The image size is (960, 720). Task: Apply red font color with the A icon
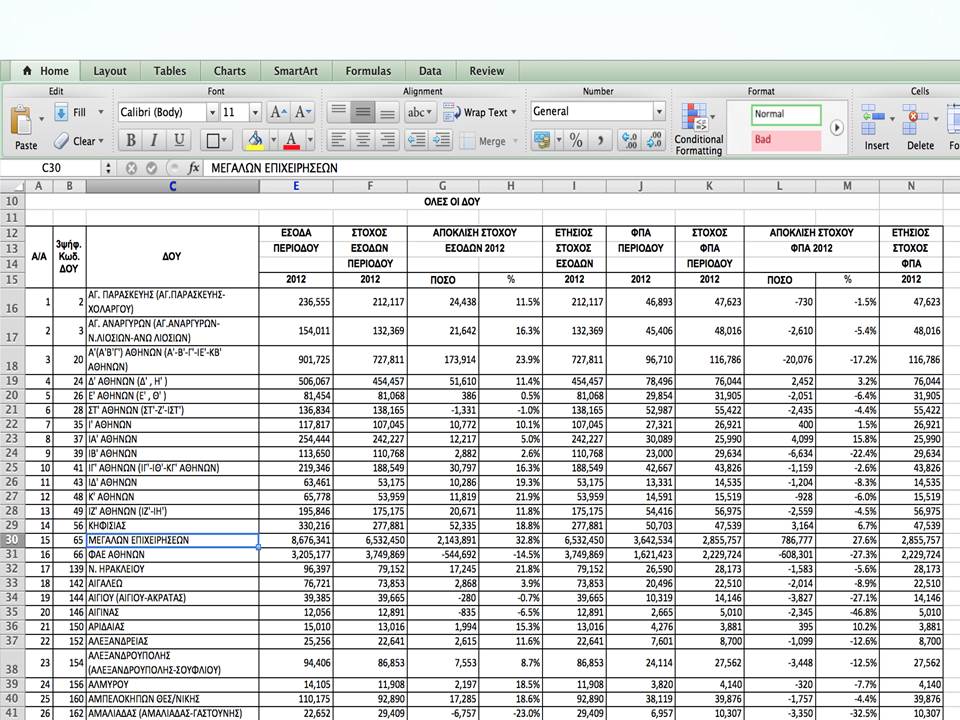(292, 141)
